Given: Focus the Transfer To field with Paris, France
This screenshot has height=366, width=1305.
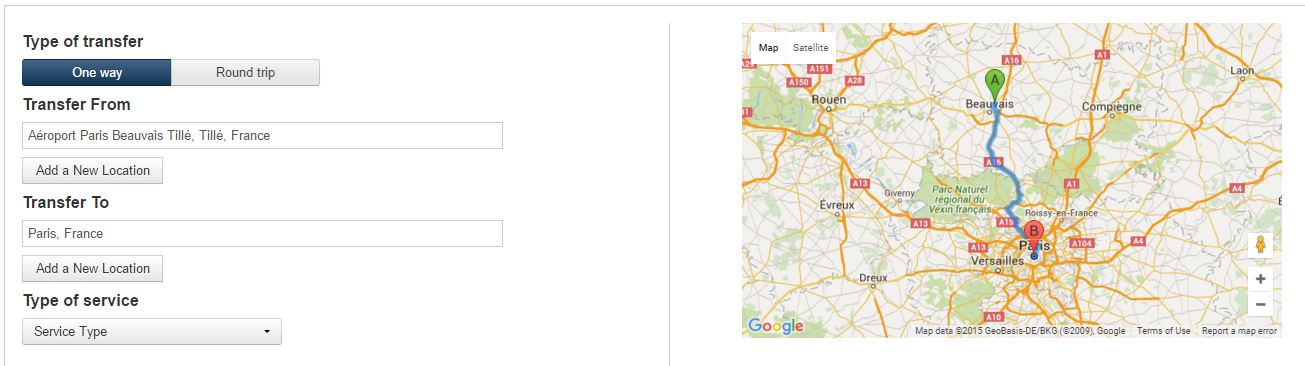Looking at the screenshot, I should click(262, 233).
